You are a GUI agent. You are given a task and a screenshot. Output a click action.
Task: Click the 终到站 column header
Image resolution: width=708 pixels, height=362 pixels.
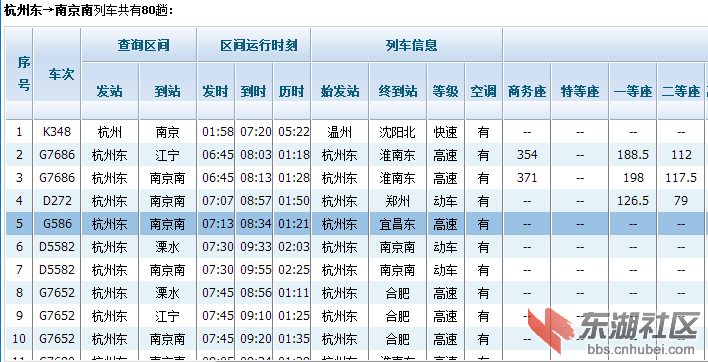coord(398,91)
